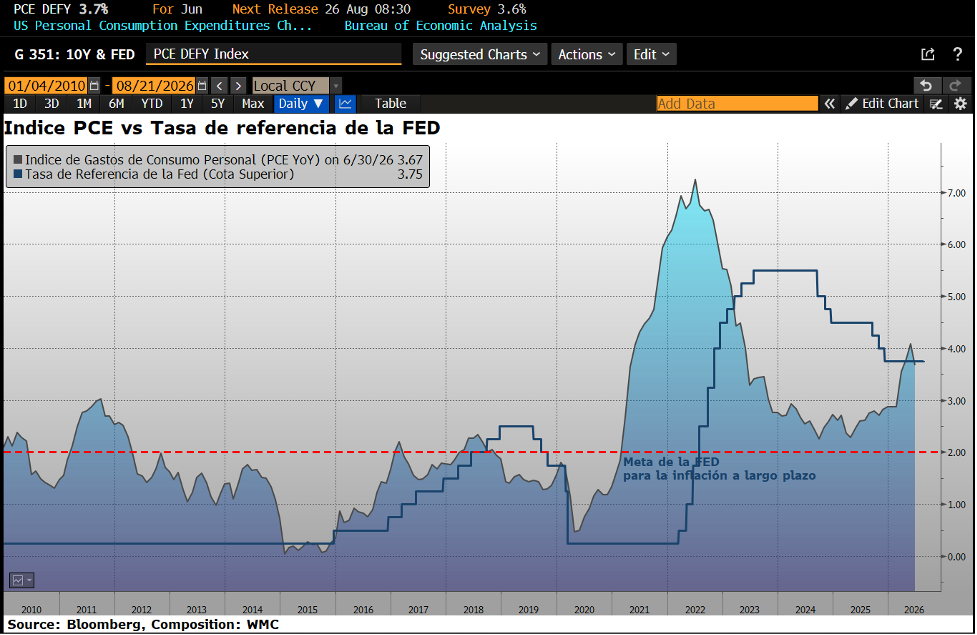Click the chart title Indice PCE vs Tasa
The width and height of the screenshot is (977, 635).
click(222, 128)
